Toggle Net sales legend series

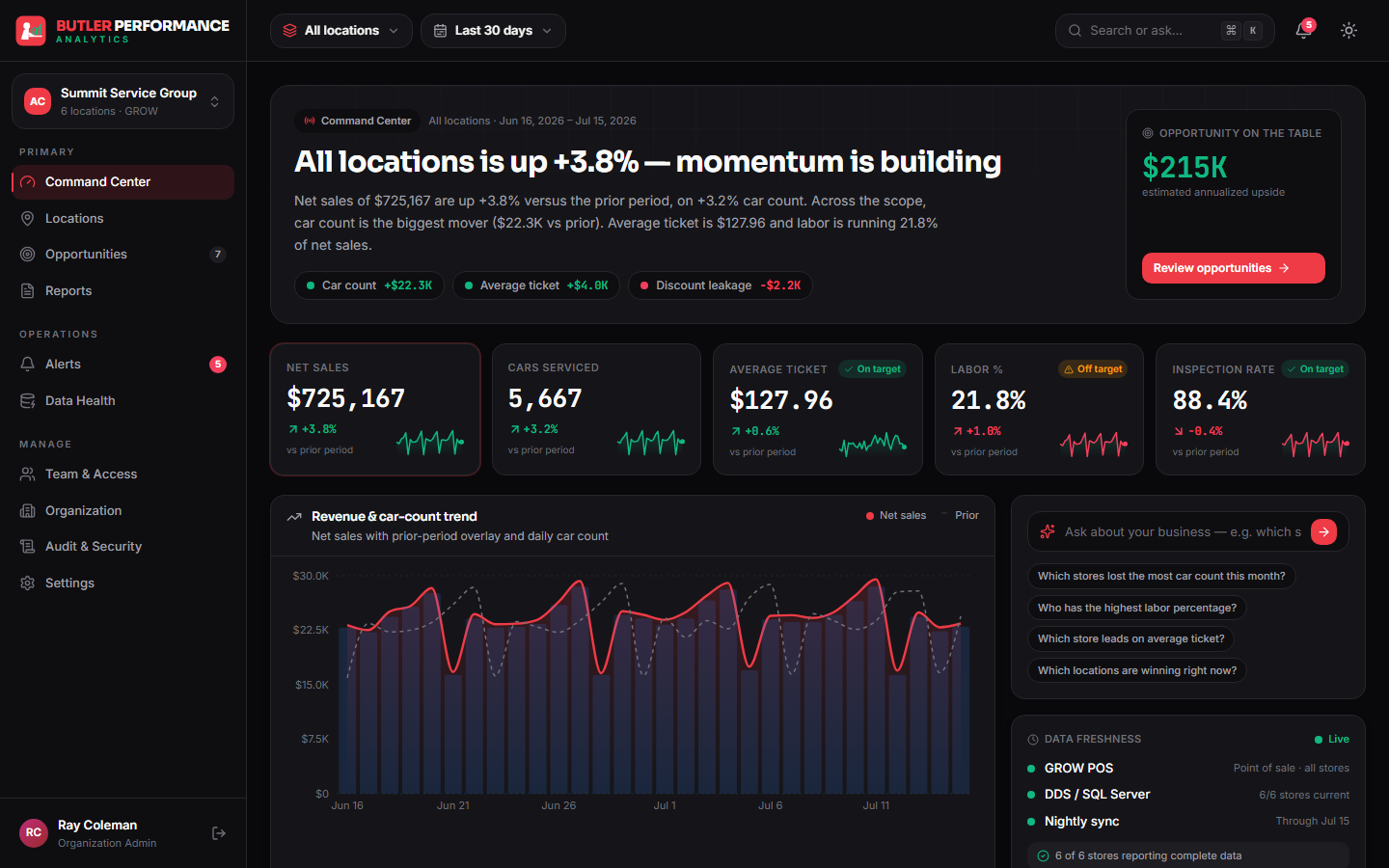[x=896, y=516]
